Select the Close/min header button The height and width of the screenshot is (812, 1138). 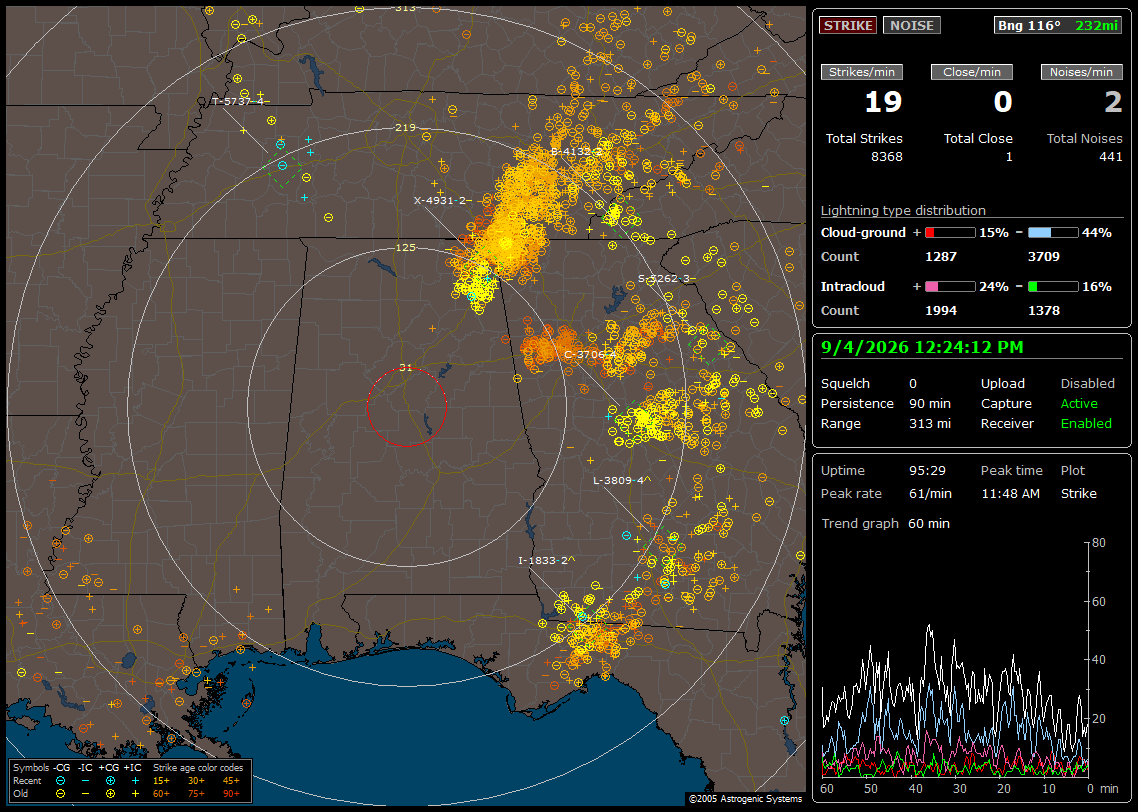tap(972, 72)
